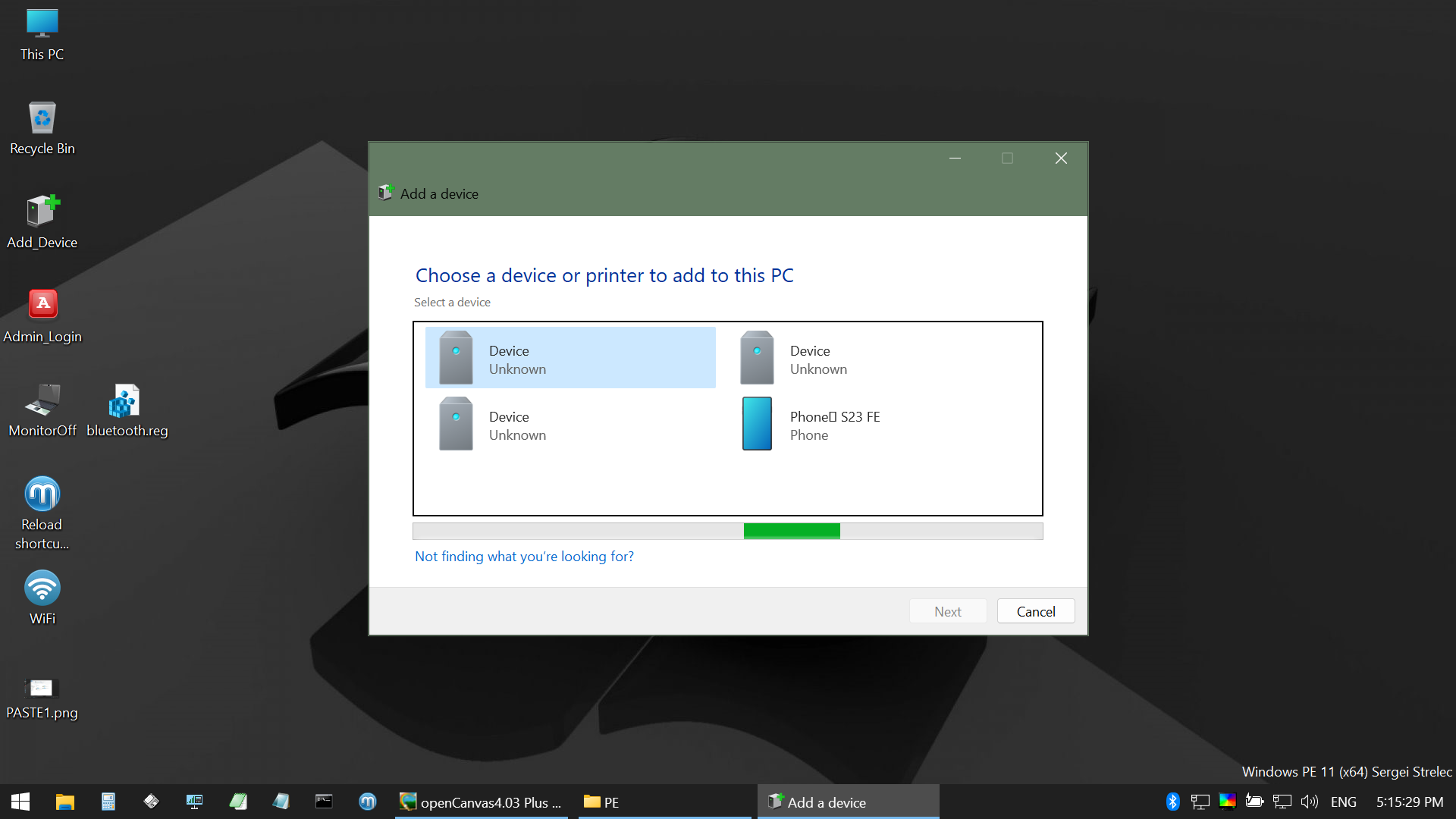Click the volume speaker tray icon
The width and height of the screenshot is (1456, 819).
(1309, 802)
